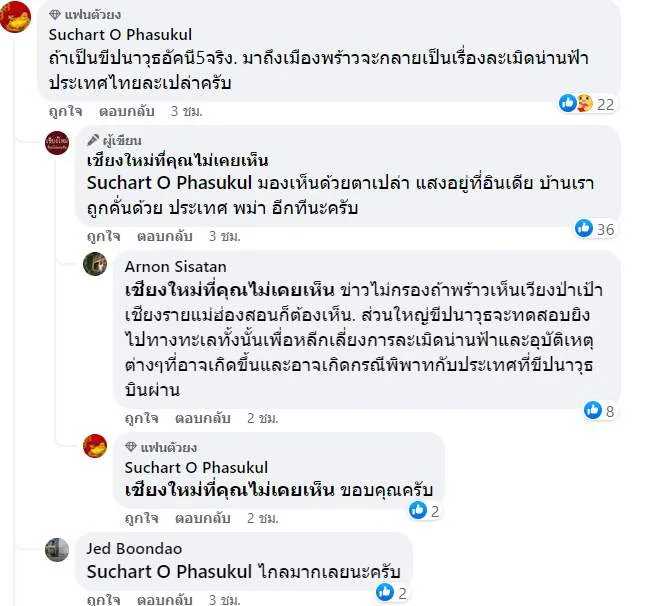This screenshot has width=648, height=606.
Task: Click the diamond top fan badge on first comment
Action: coord(54,14)
